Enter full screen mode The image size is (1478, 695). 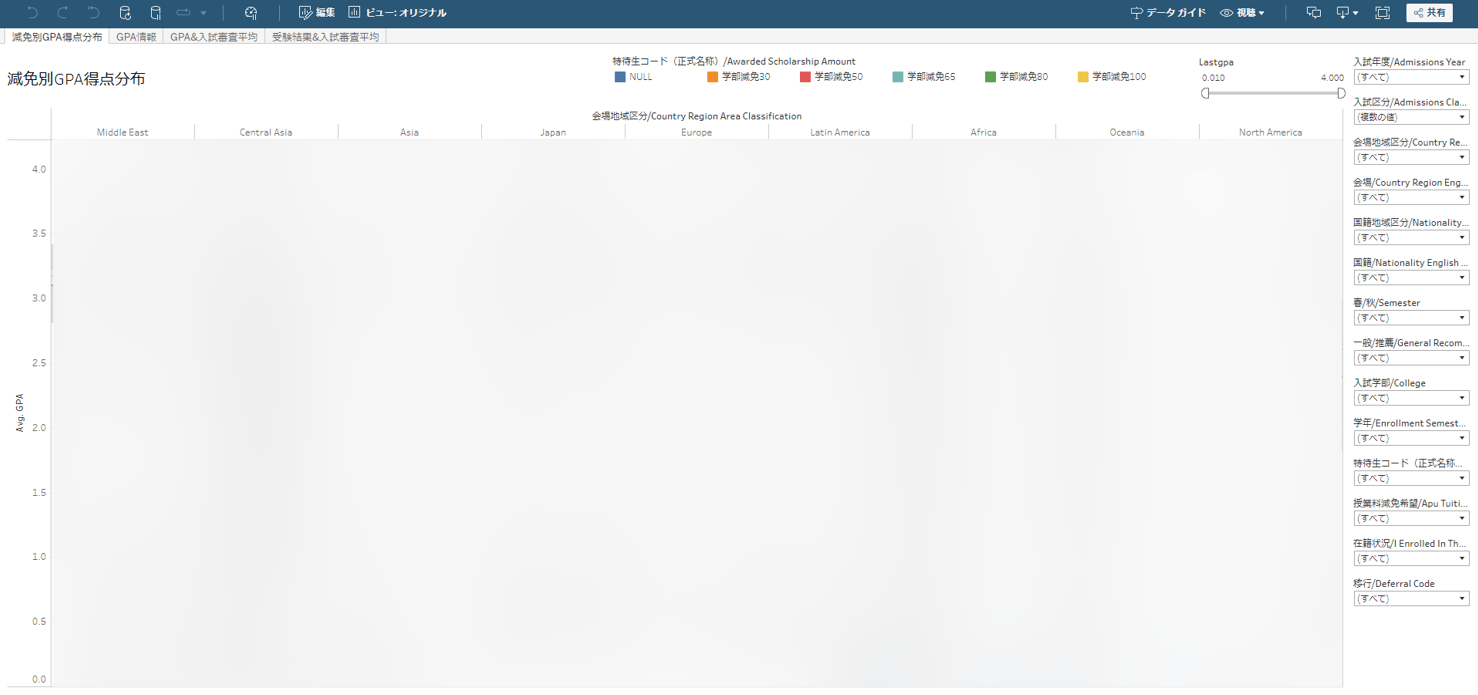point(1382,13)
